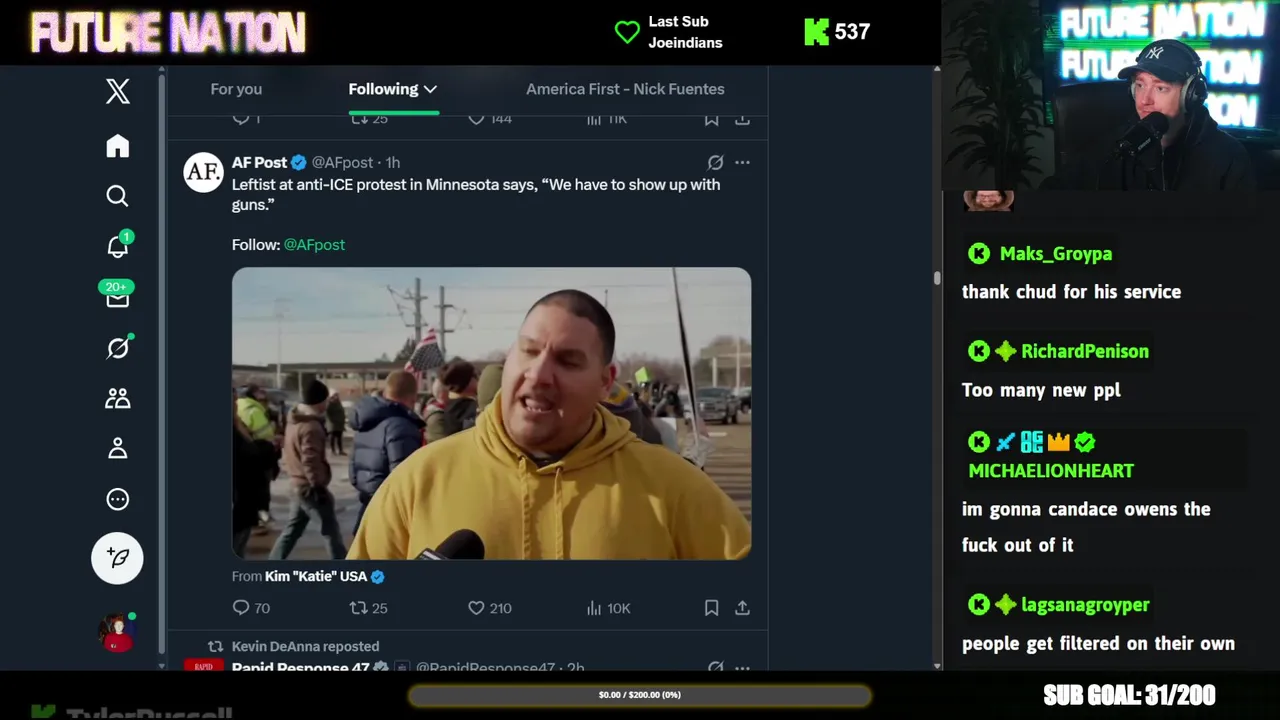Open Explore search magnifier icon
The height and width of the screenshot is (720, 1280).
118,196
